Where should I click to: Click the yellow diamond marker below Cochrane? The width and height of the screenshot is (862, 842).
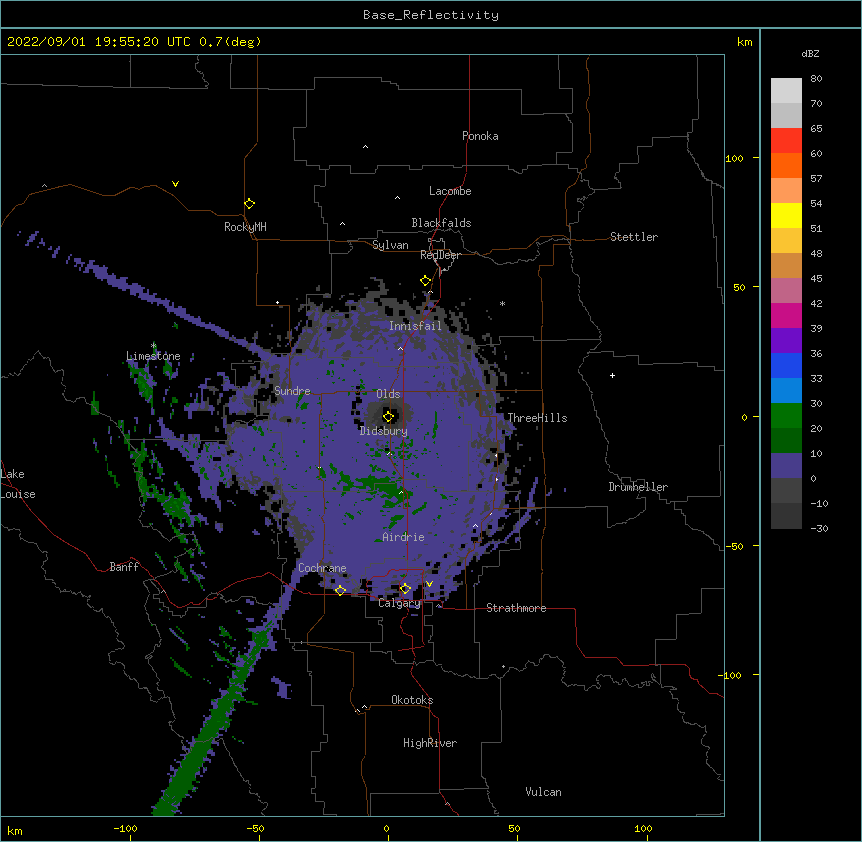(x=340, y=590)
